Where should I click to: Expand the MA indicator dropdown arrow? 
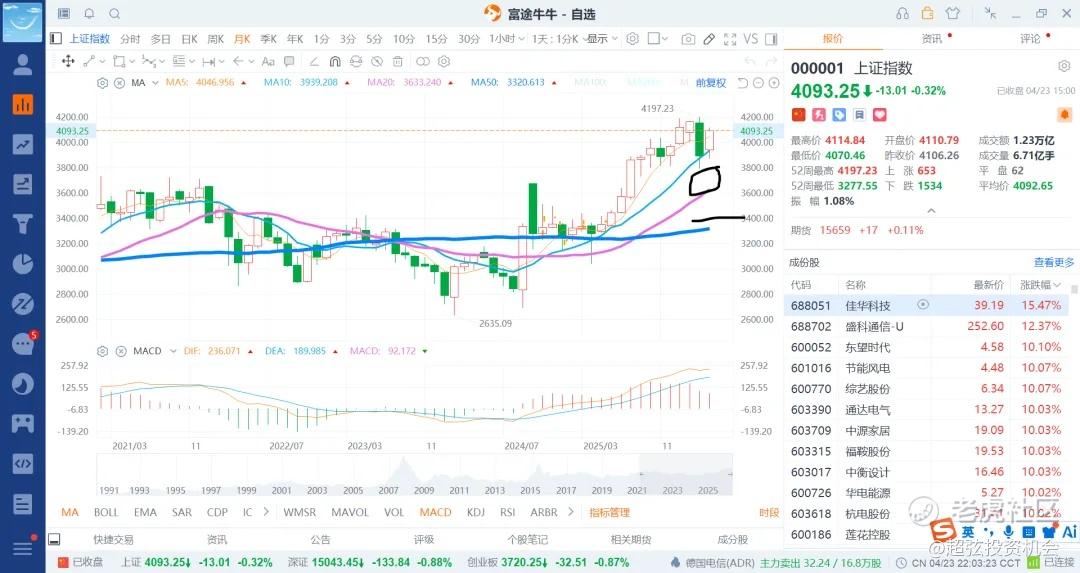point(155,83)
